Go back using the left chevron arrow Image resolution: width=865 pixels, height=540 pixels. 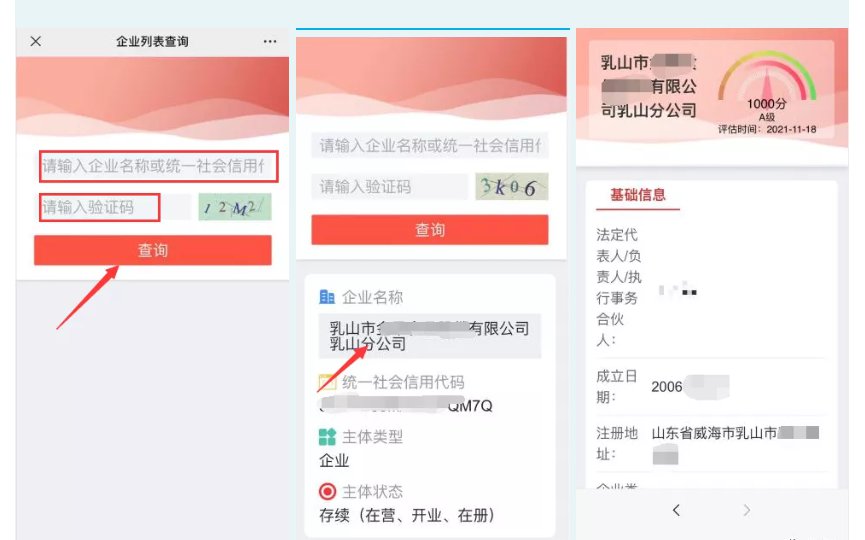click(676, 510)
